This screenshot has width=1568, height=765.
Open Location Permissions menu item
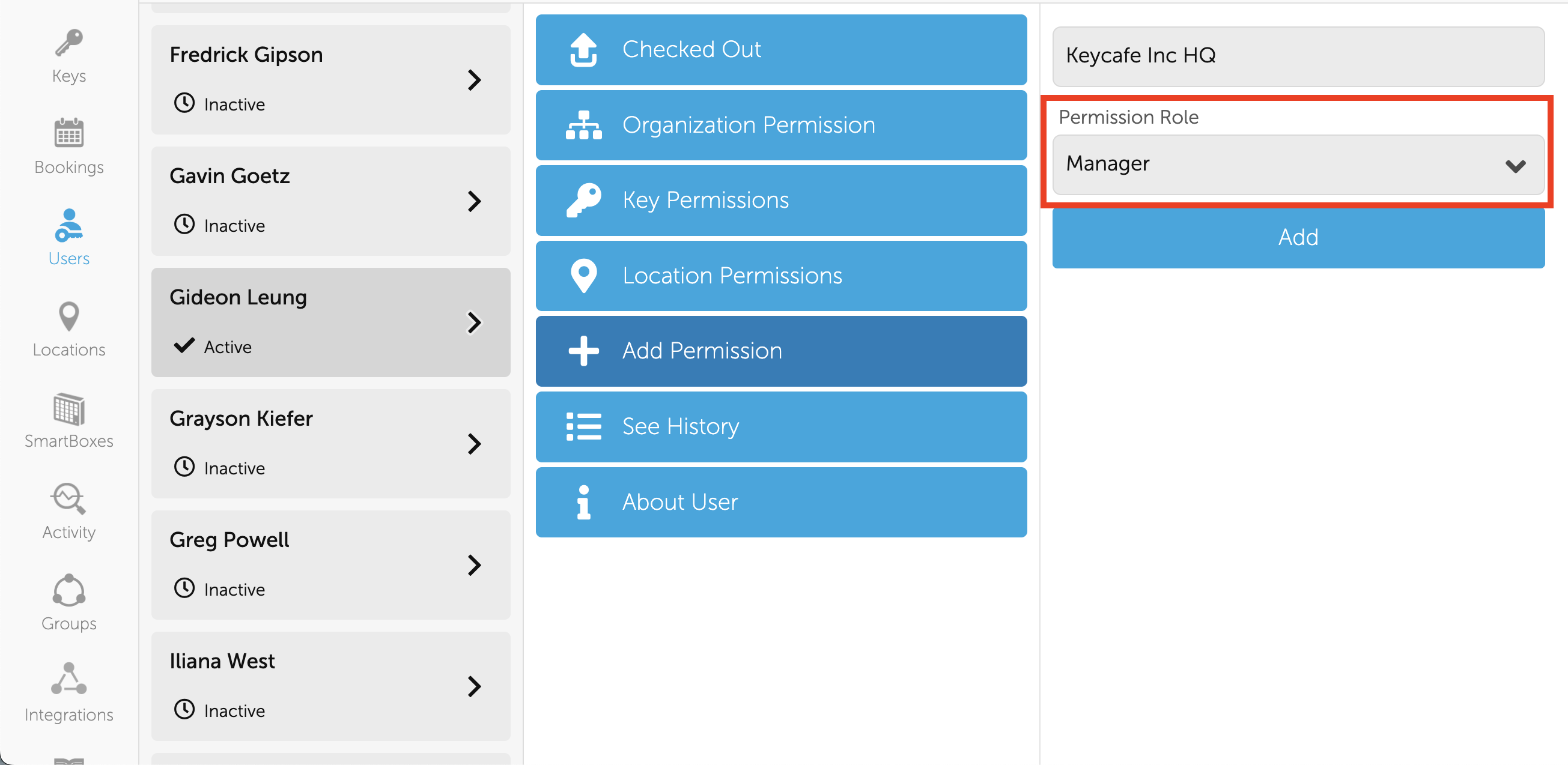click(781, 276)
